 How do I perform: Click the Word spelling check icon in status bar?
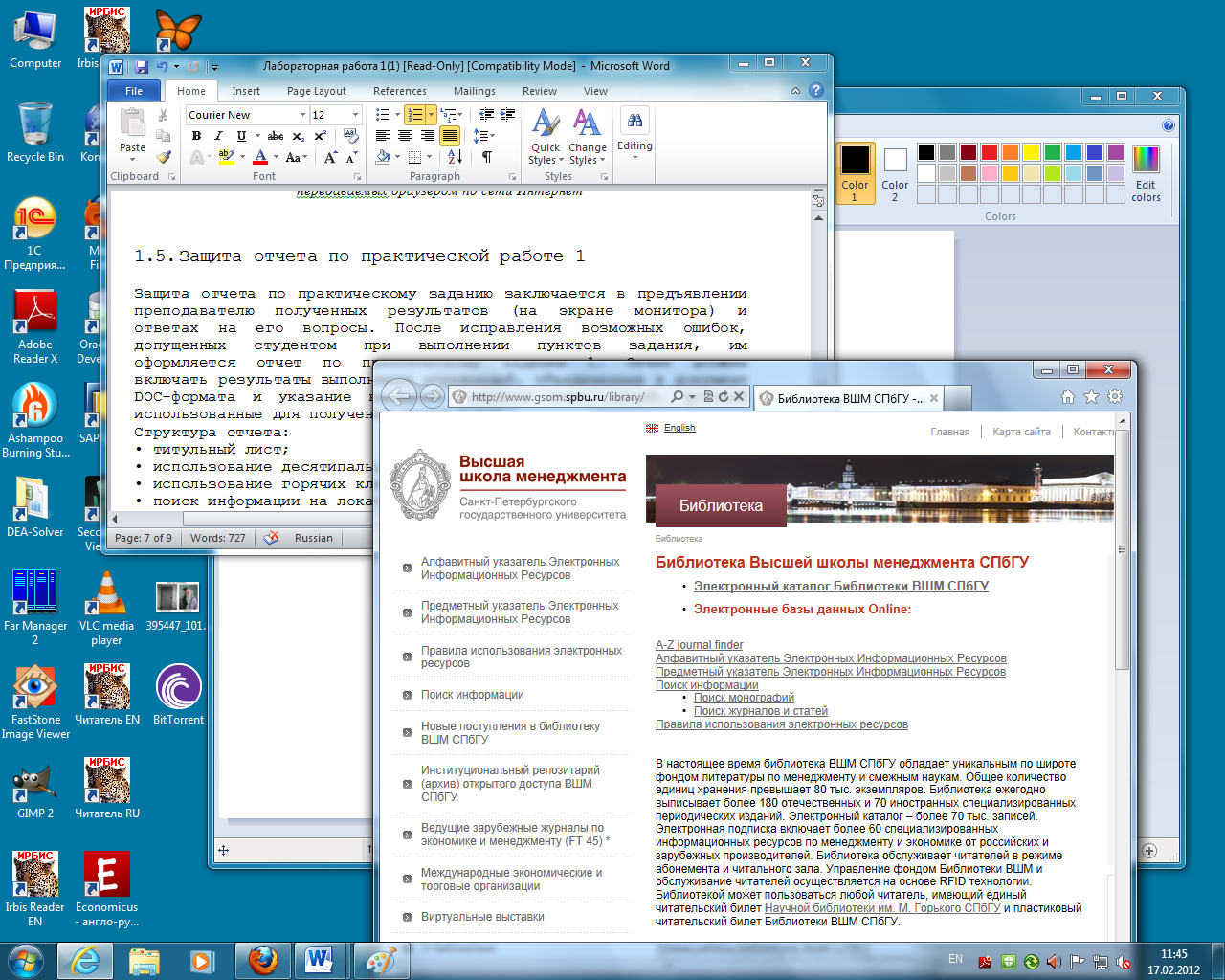(x=271, y=538)
